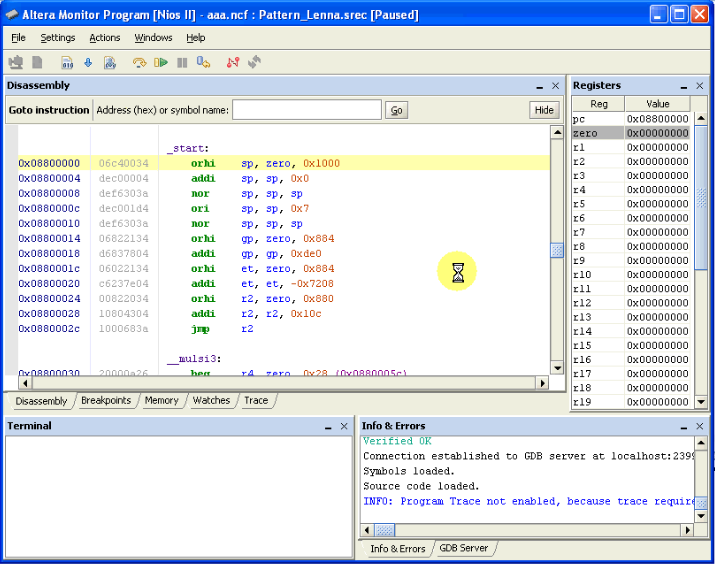Click opcode 06c40034 in Disassembly
Viewport: 715px width, 565px height.
pos(124,163)
